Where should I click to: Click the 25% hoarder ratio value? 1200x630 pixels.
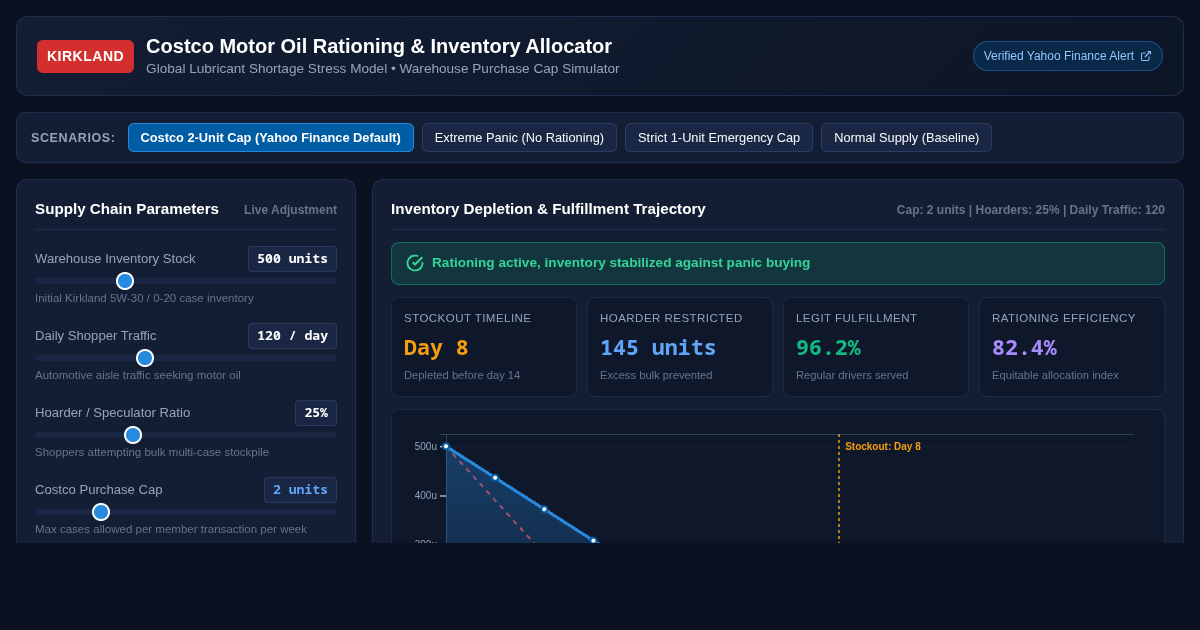tap(316, 413)
